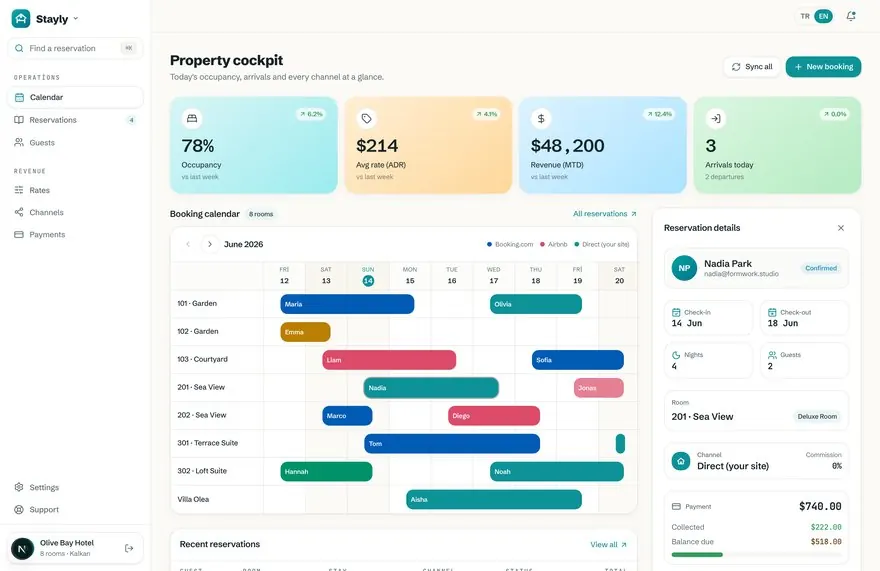Open Settings from the sidebar
880x571 pixels.
pyautogui.click(x=75, y=487)
